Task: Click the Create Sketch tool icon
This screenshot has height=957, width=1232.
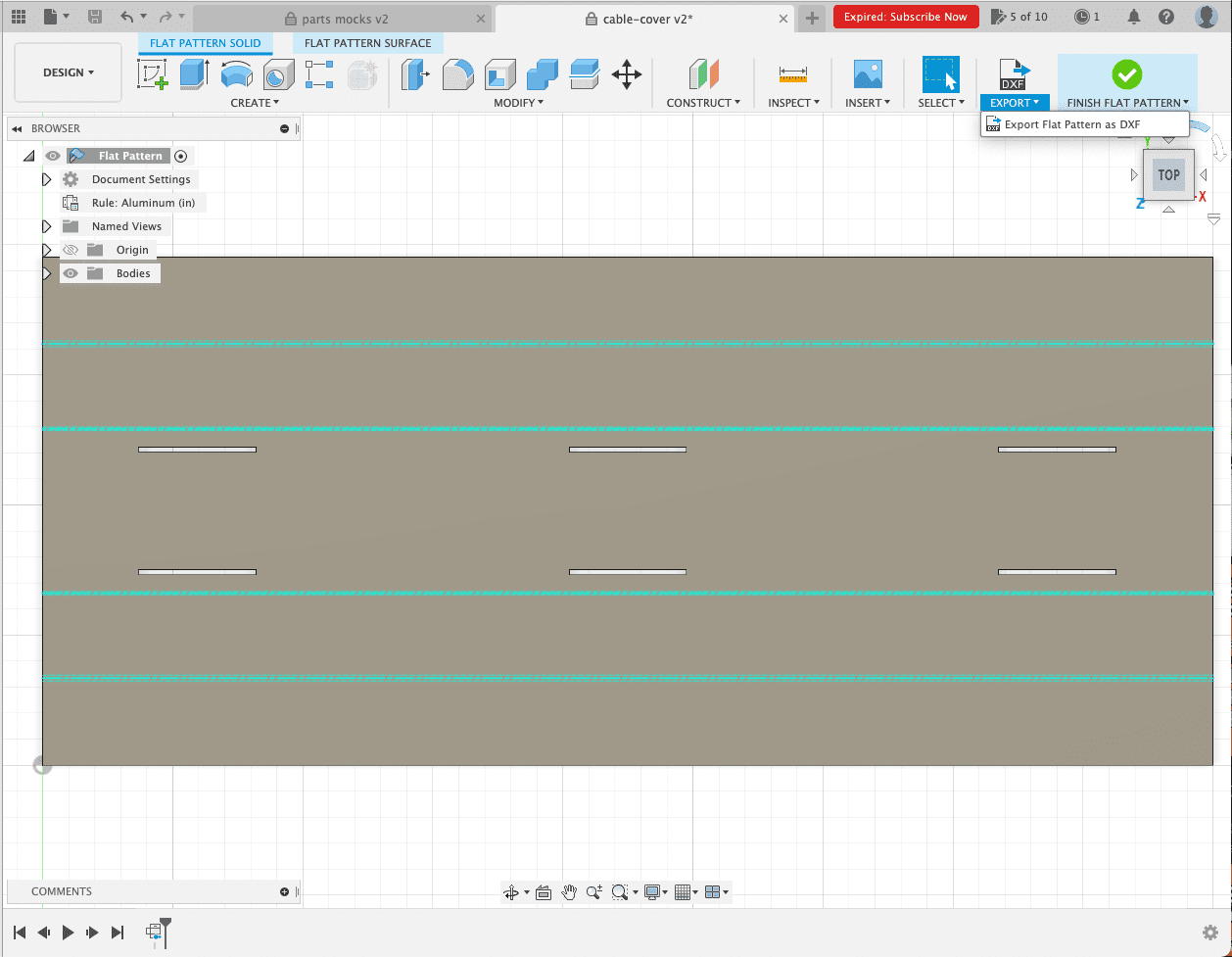Action: coord(153,75)
